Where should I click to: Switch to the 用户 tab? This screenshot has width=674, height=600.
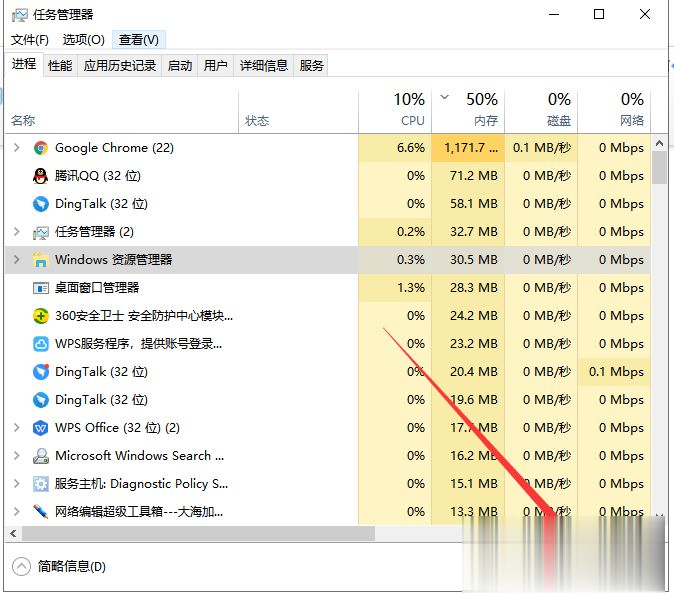tap(215, 66)
